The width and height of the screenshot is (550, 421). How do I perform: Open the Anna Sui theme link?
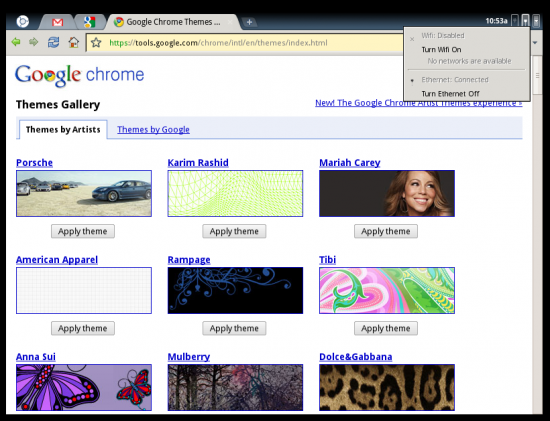[36, 357]
